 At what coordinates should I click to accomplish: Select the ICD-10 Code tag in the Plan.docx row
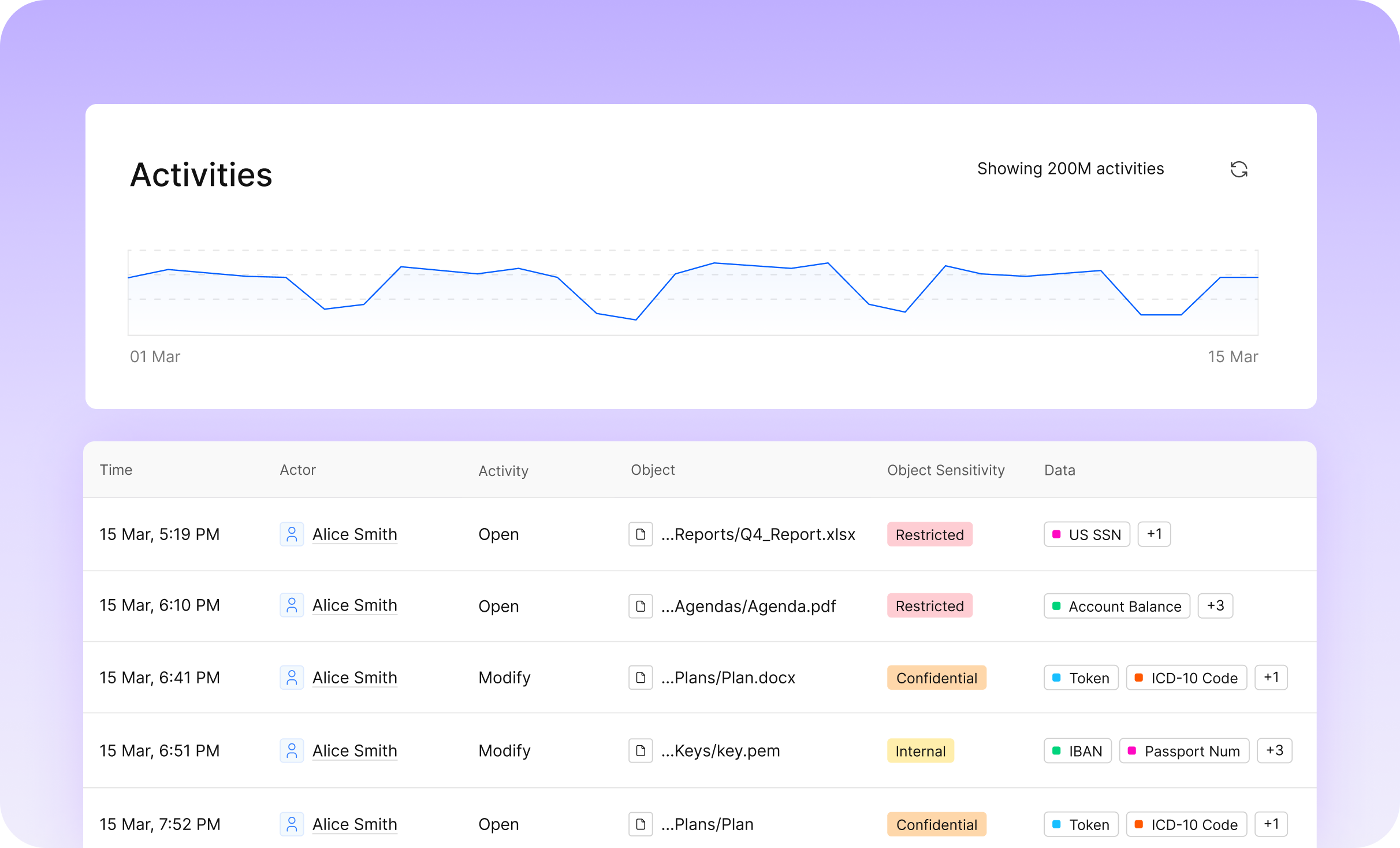tap(1186, 678)
